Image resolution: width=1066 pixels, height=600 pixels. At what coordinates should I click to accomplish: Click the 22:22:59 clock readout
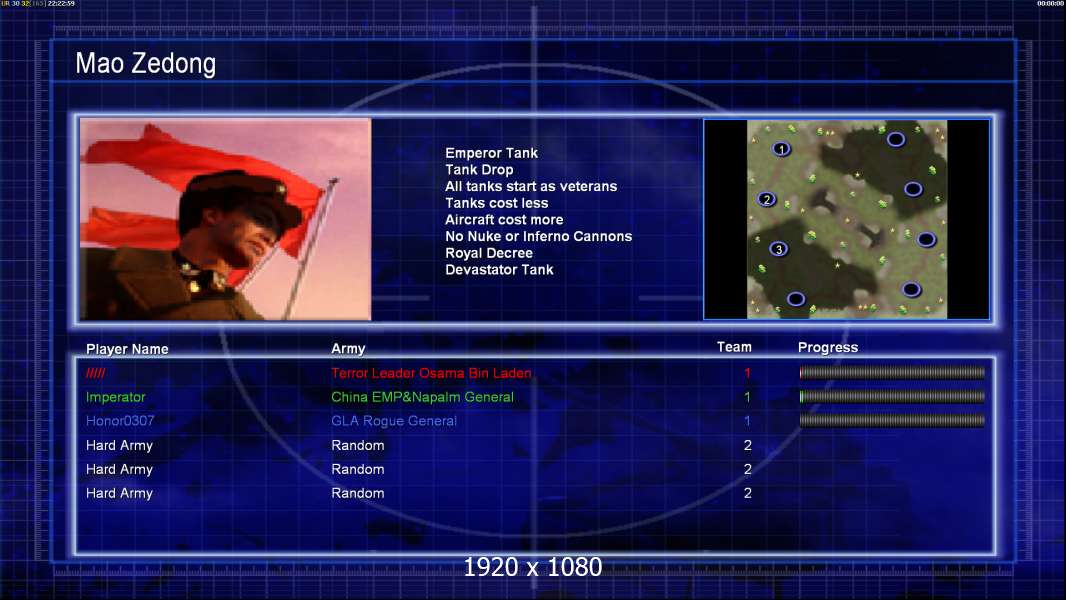click(x=61, y=3)
